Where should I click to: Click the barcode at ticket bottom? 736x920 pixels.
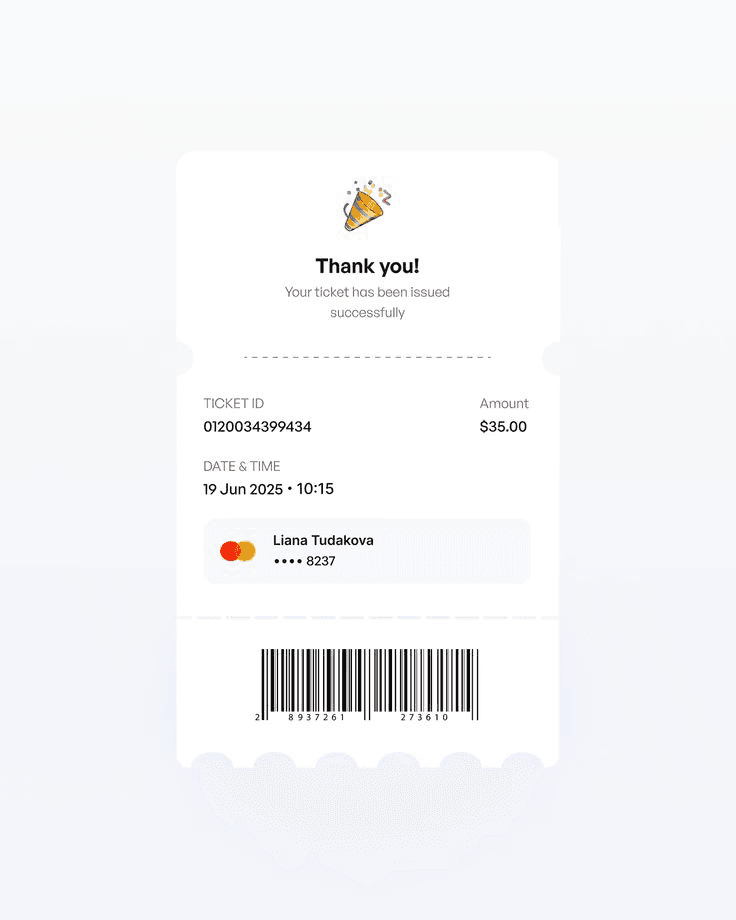369,685
